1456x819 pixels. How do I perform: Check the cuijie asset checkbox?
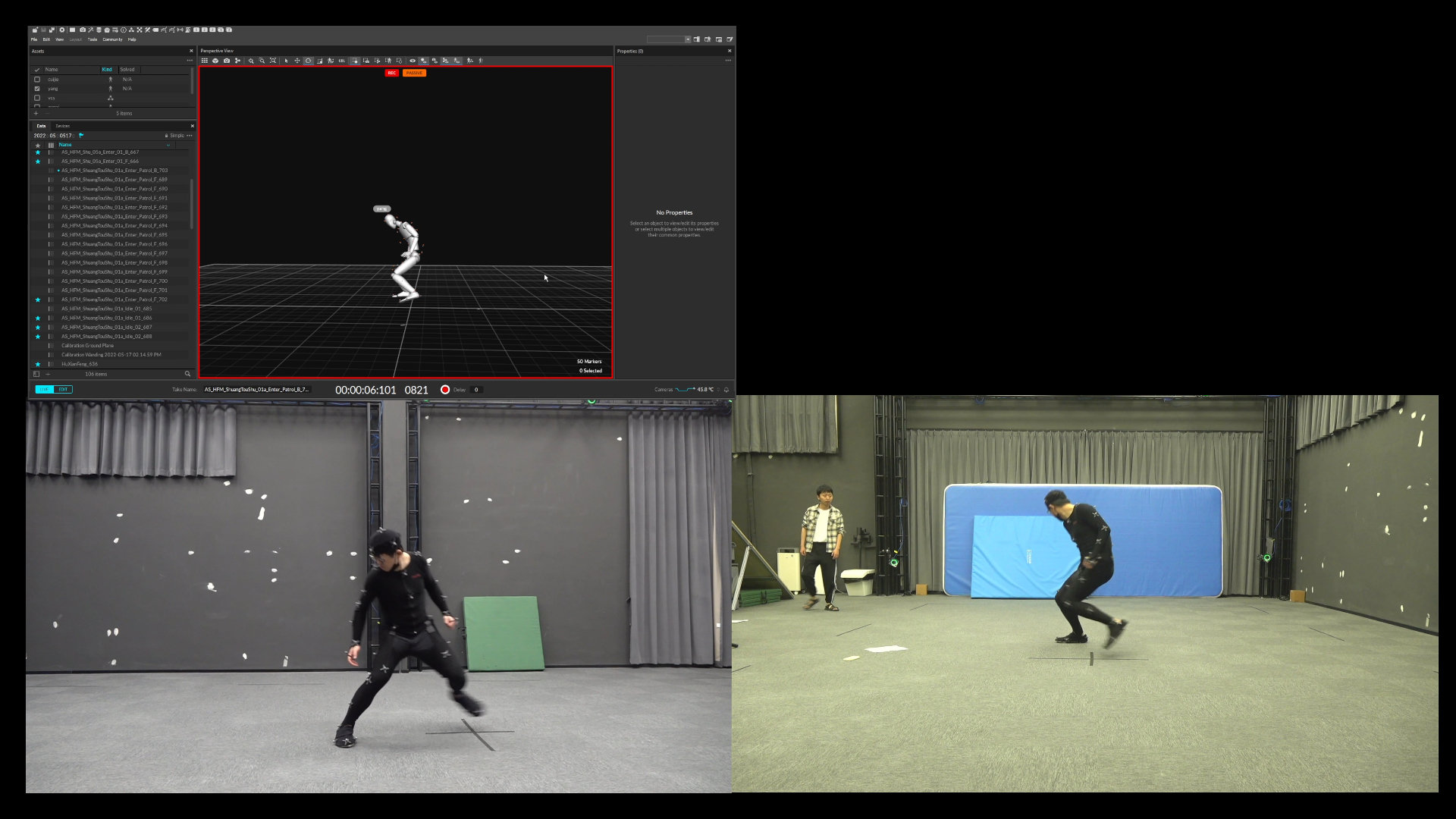click(37, 79)
